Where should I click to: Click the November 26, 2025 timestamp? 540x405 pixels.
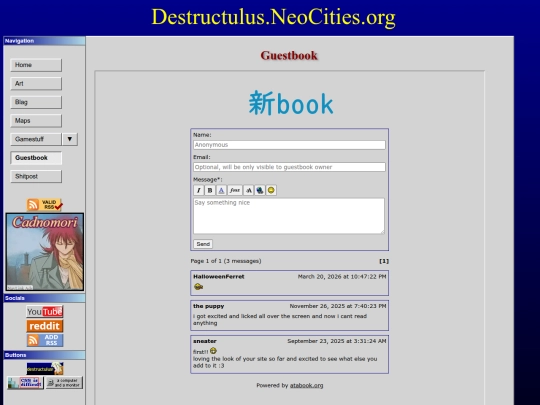(338, 306)
